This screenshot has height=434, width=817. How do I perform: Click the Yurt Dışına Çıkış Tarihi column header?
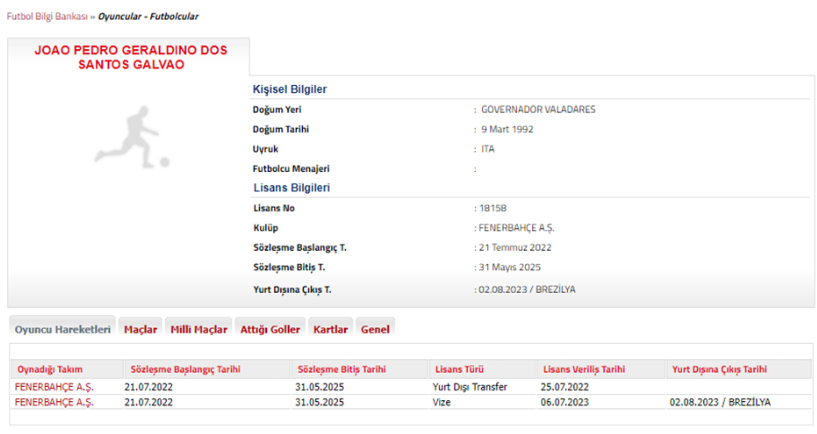720,369
